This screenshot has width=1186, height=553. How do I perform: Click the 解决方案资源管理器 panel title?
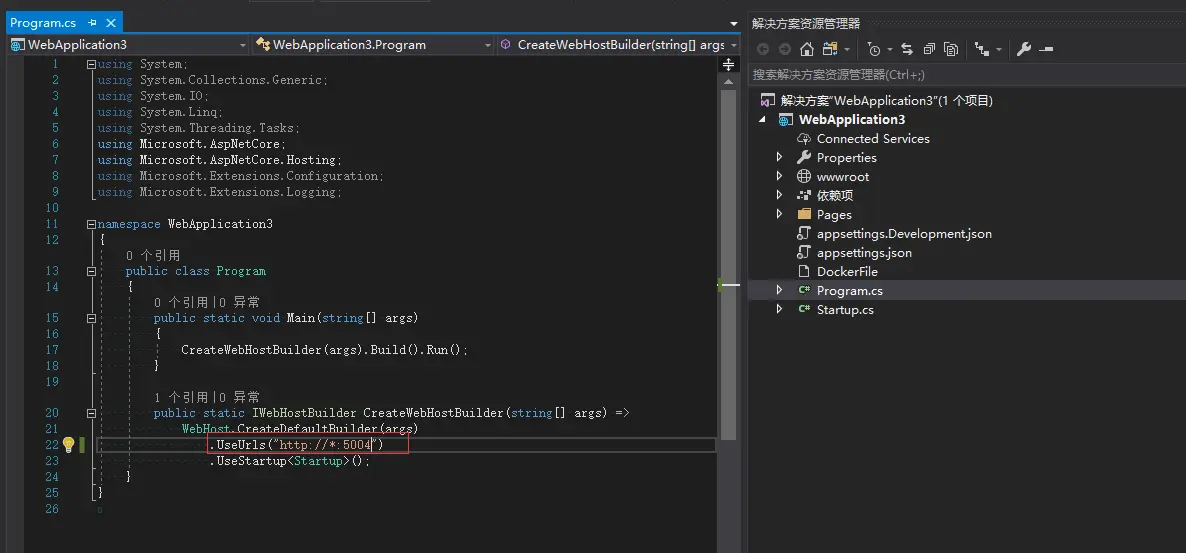[x=806, y=23]
